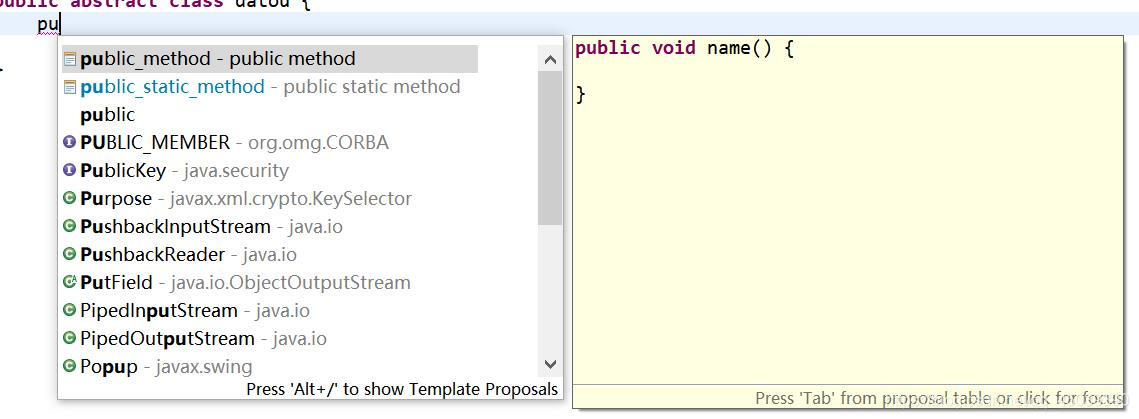Click the proposal list scrollbar thumb
Screen dimensions: 1139x419
[550, 147]
